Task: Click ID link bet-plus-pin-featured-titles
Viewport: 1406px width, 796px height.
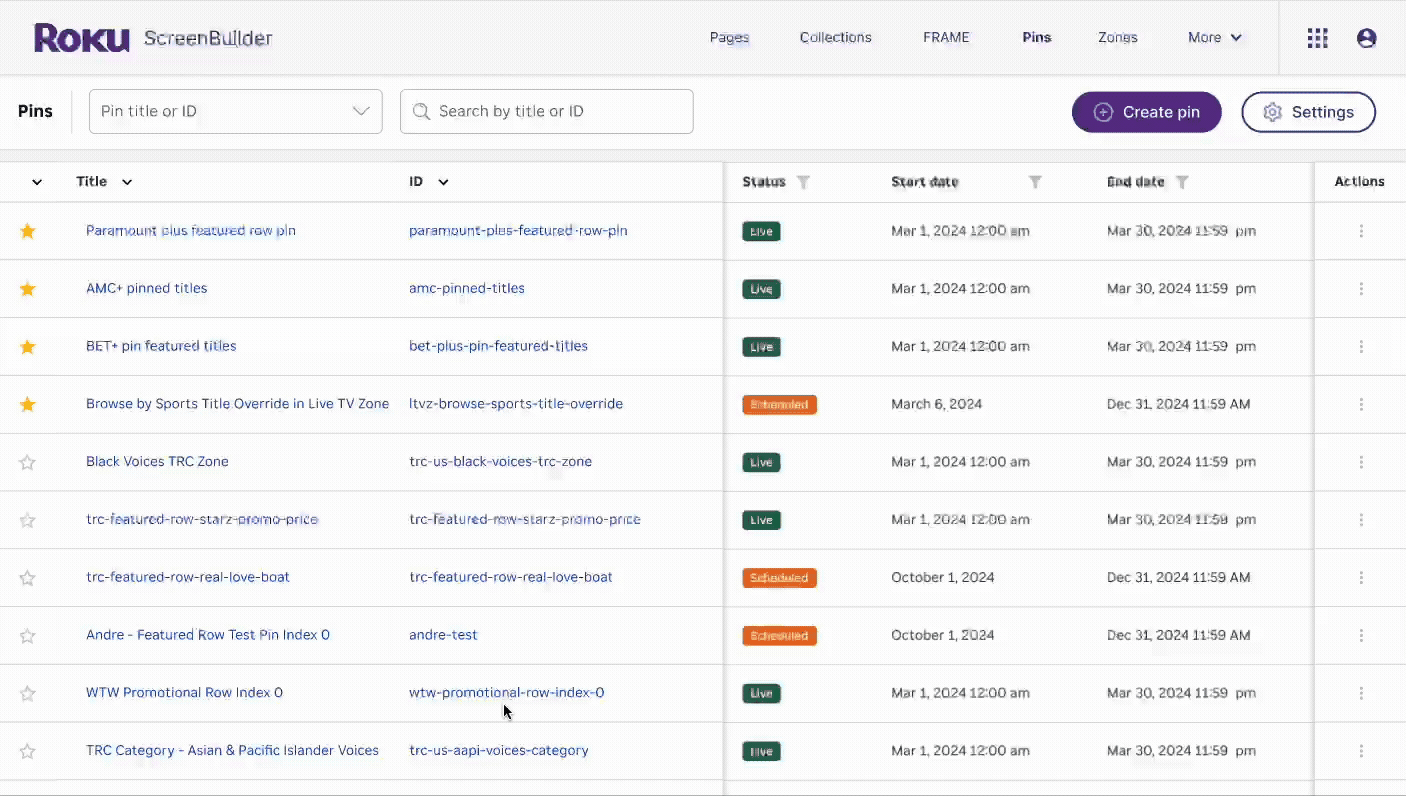Action: [498, 347]
